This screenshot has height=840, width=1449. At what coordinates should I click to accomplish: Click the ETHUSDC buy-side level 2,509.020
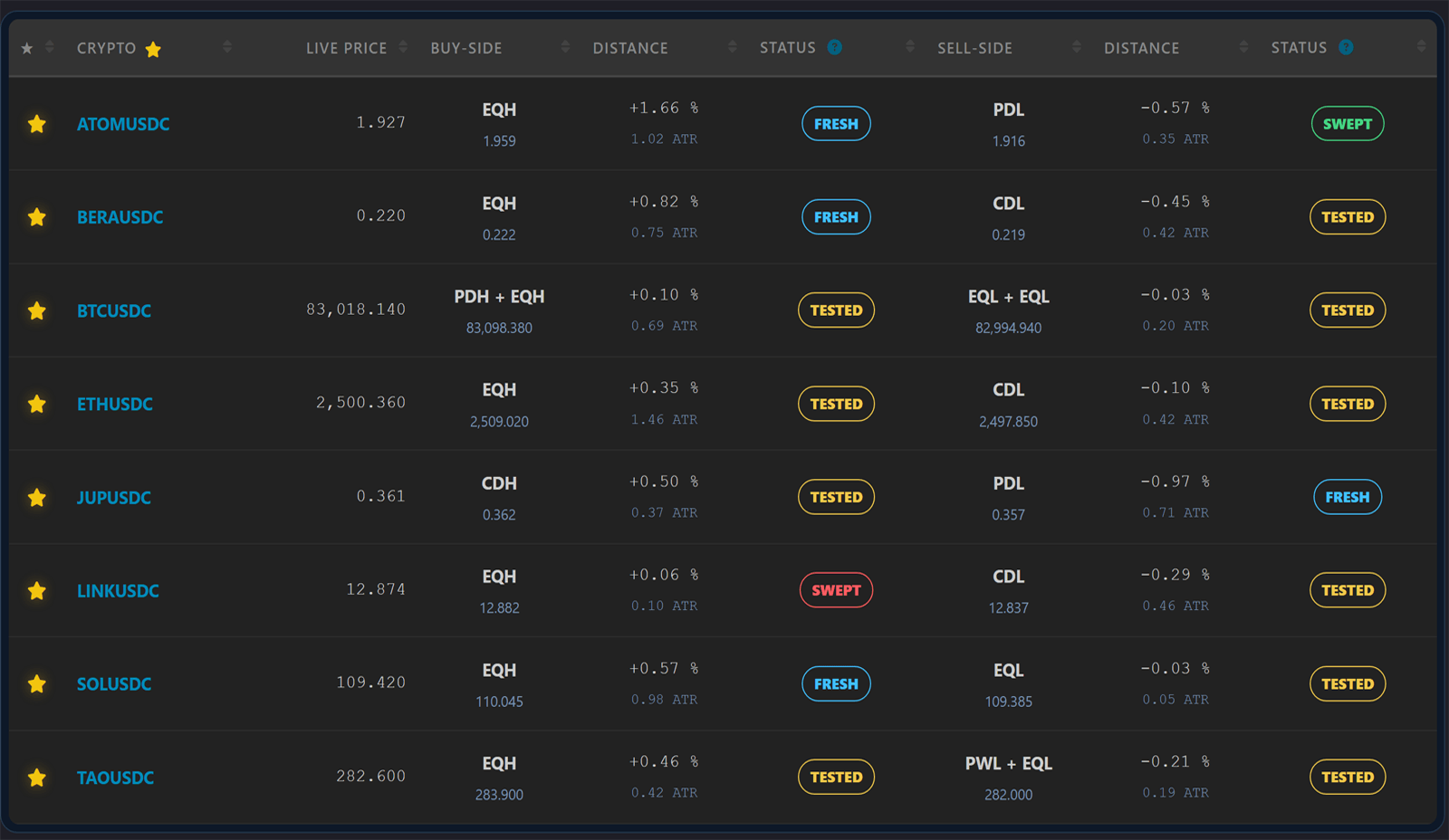499,422
